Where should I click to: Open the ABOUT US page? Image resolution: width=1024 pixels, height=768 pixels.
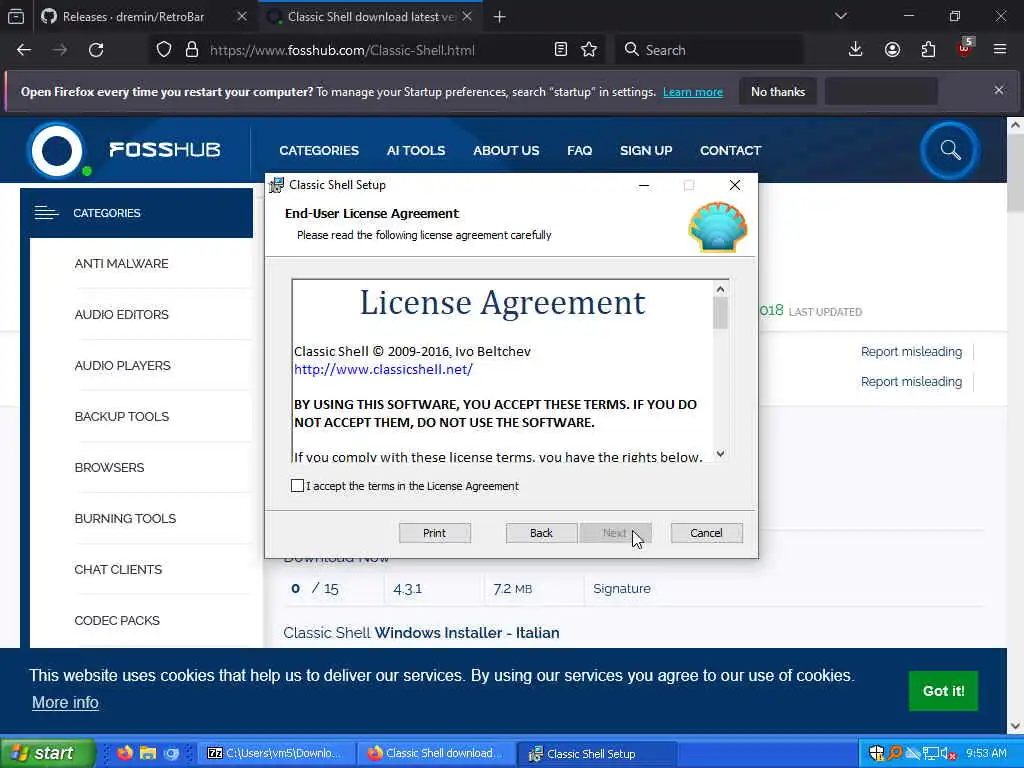pos(506,151)
